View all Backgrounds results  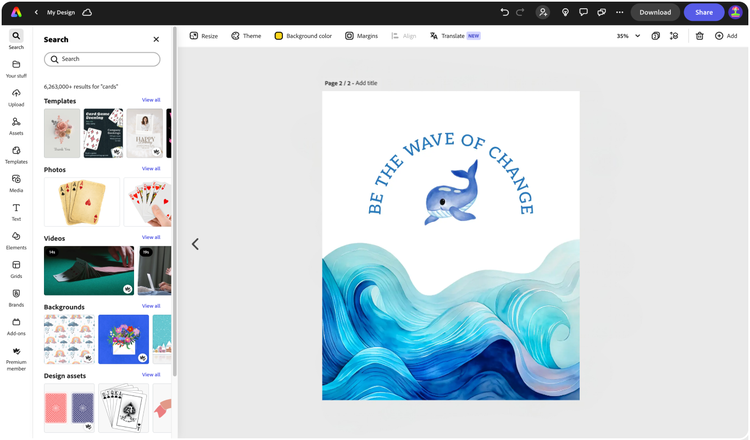tap(151, 306)
